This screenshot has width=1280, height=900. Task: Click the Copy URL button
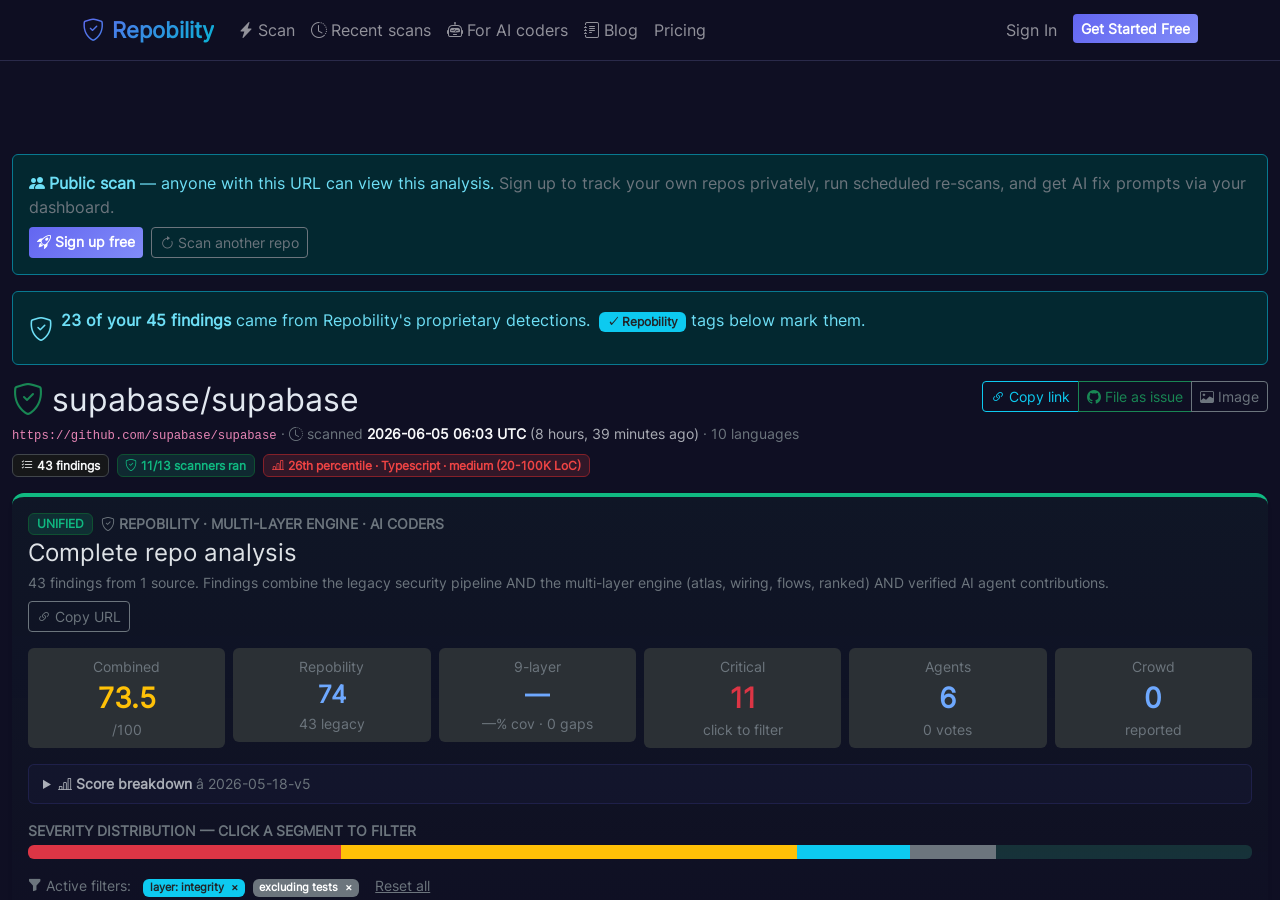(79, 616)
